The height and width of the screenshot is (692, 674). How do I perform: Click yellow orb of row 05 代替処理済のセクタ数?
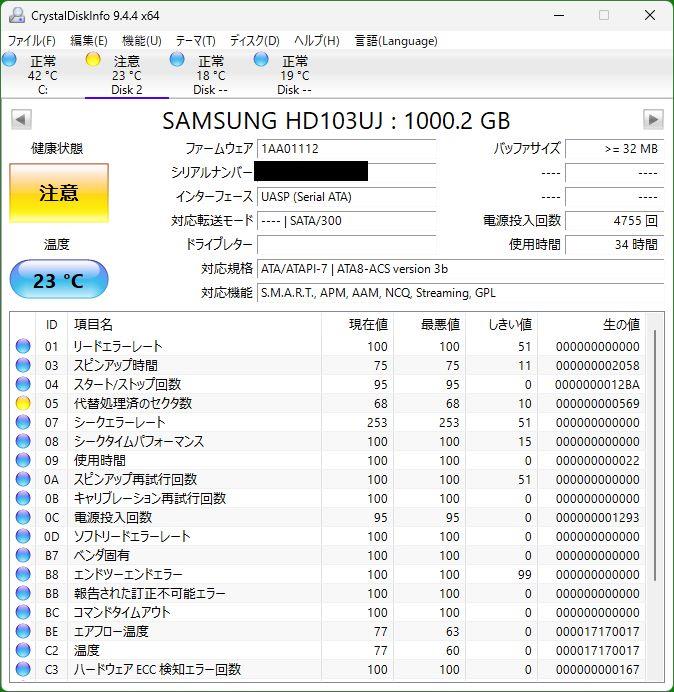click(x=23, y=403)
